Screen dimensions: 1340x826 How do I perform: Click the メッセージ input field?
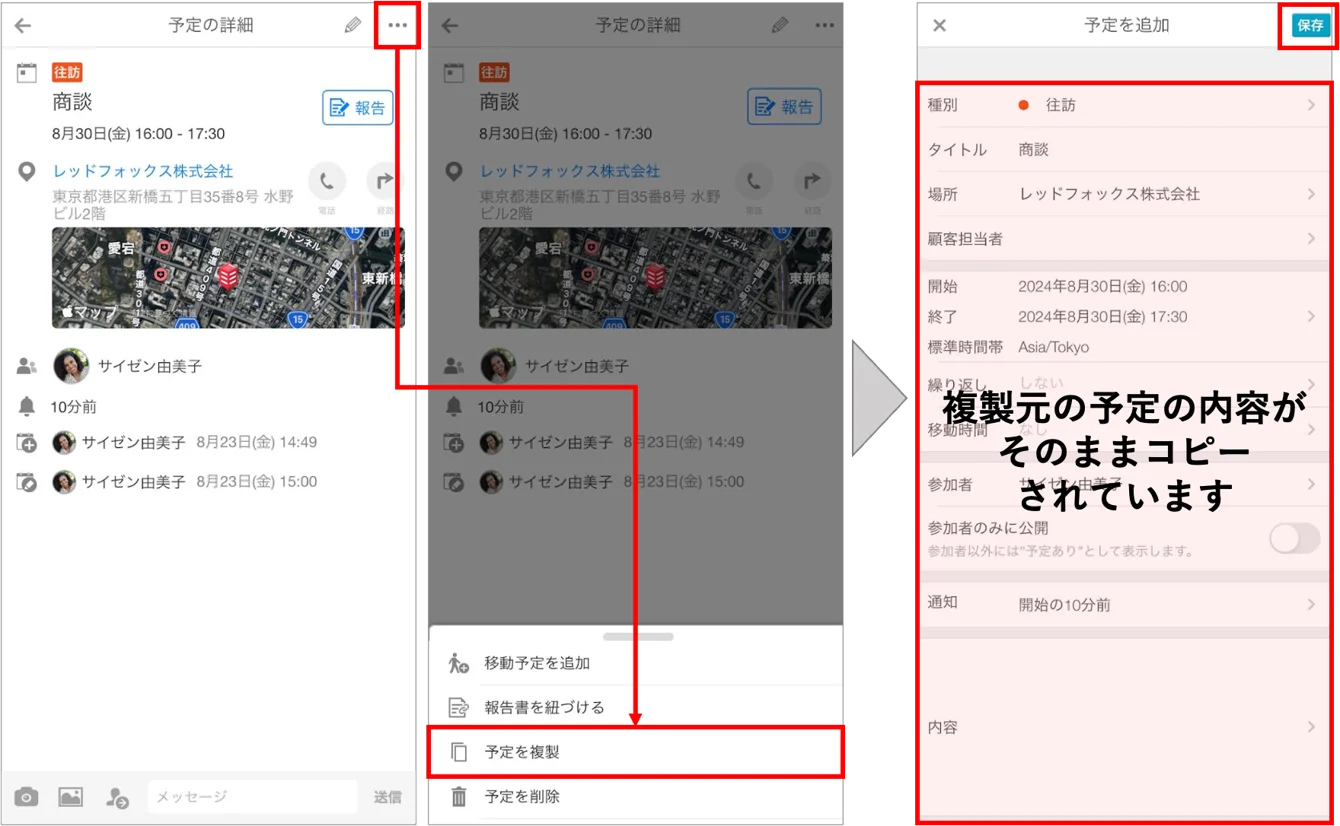[x=252, y=797]
